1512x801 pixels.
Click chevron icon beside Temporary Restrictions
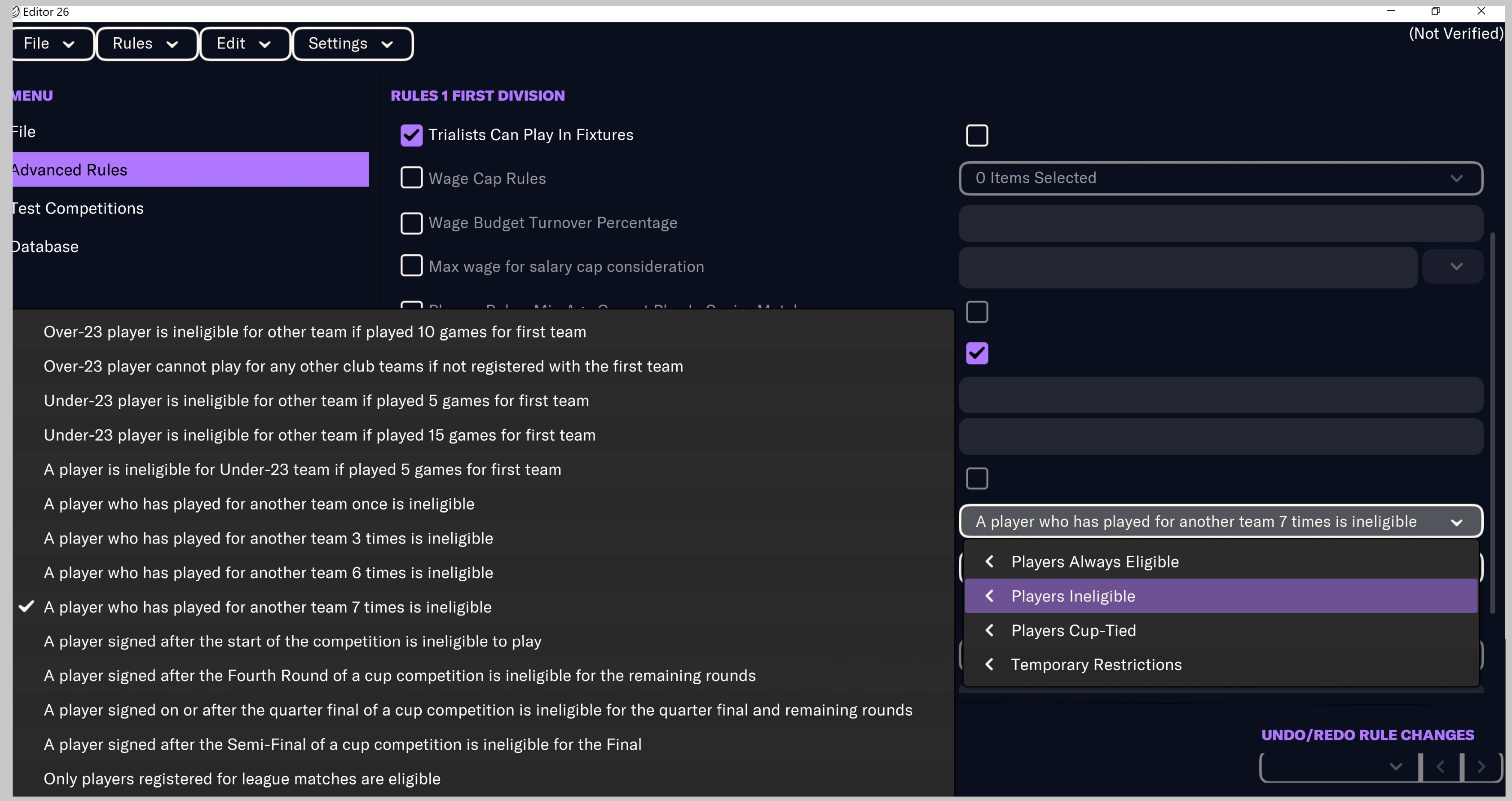pyautogui.click(x=990, y=664)
